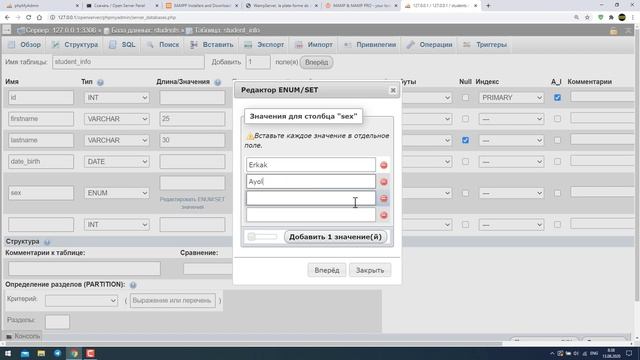Open index dropdown for firstname row
Viewport: 640px width, 360px height.
pos(511,119)
